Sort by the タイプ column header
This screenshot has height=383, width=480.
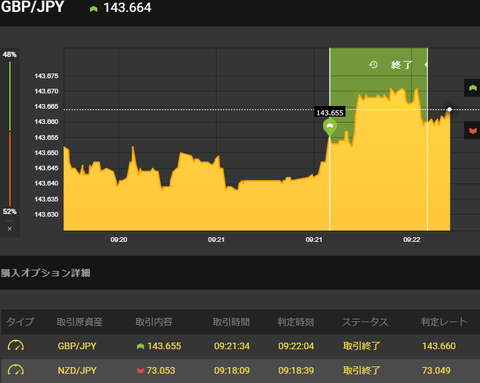tap(20, 322)
